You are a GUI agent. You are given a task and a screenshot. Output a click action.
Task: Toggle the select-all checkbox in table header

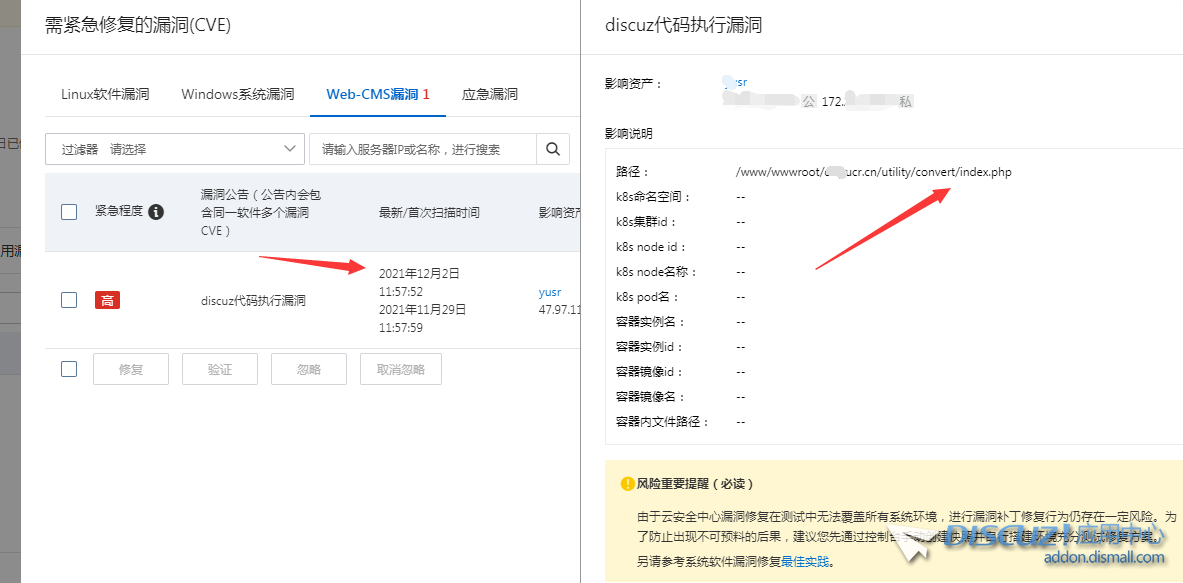(69, 212)
